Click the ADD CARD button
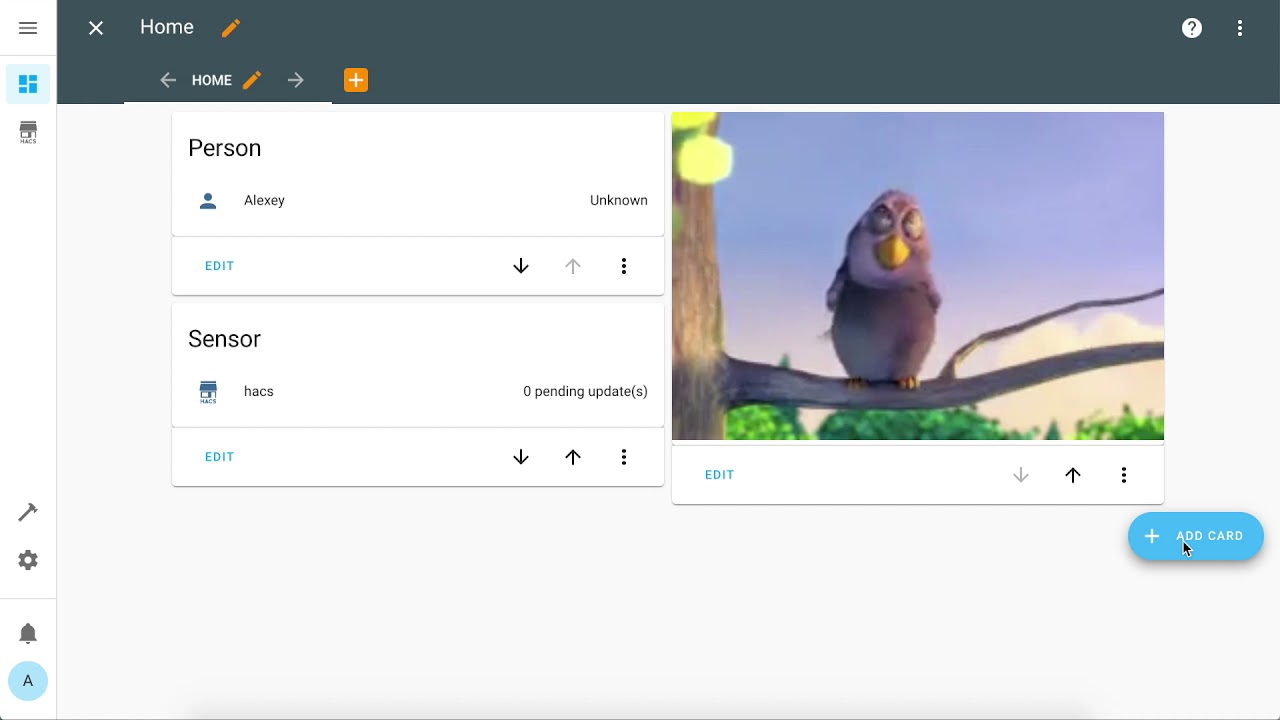Viewport: 1280px width, 720px height. (x=1196, y=536)
